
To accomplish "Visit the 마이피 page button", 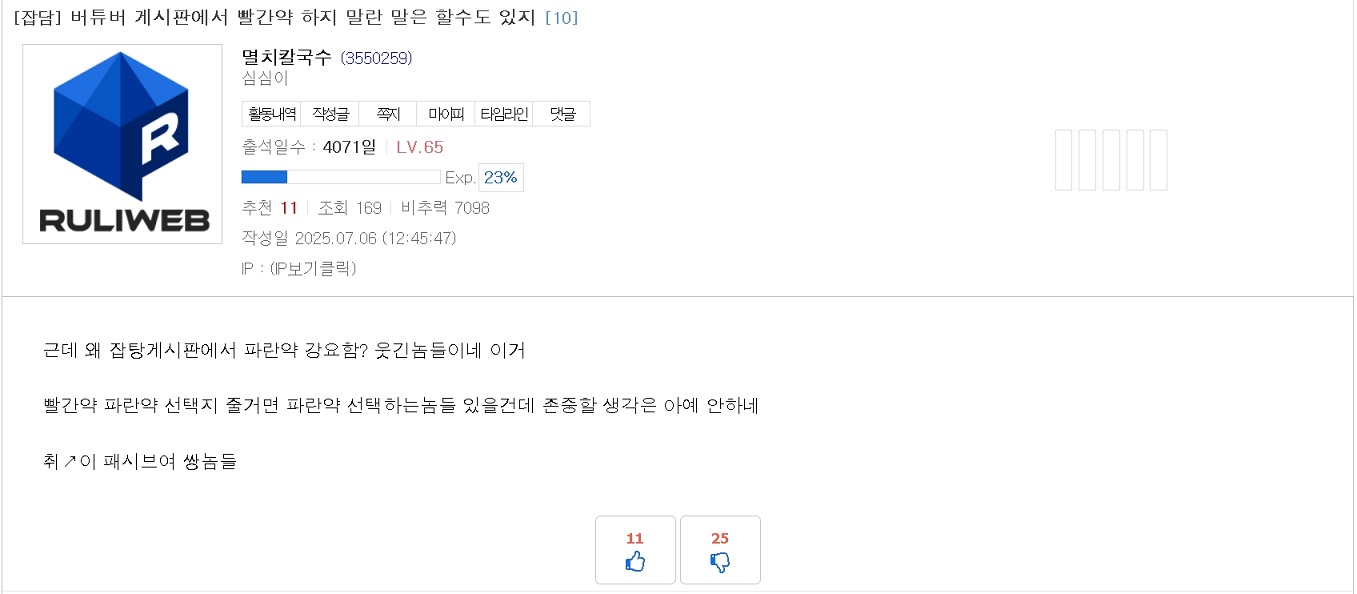I will pyautogui.click(x=445, y=114).
